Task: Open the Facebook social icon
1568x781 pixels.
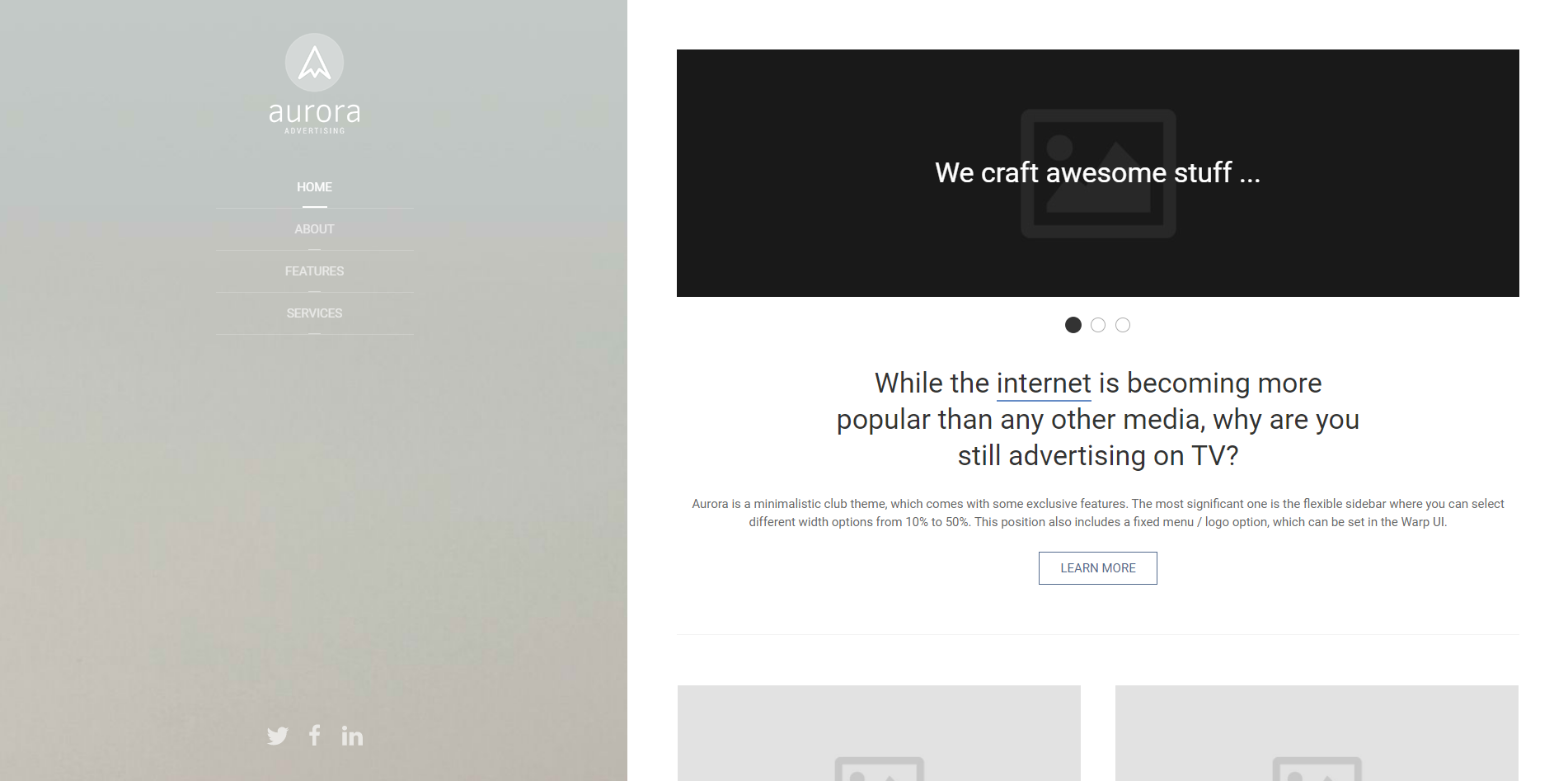Action: click(314, 735)
